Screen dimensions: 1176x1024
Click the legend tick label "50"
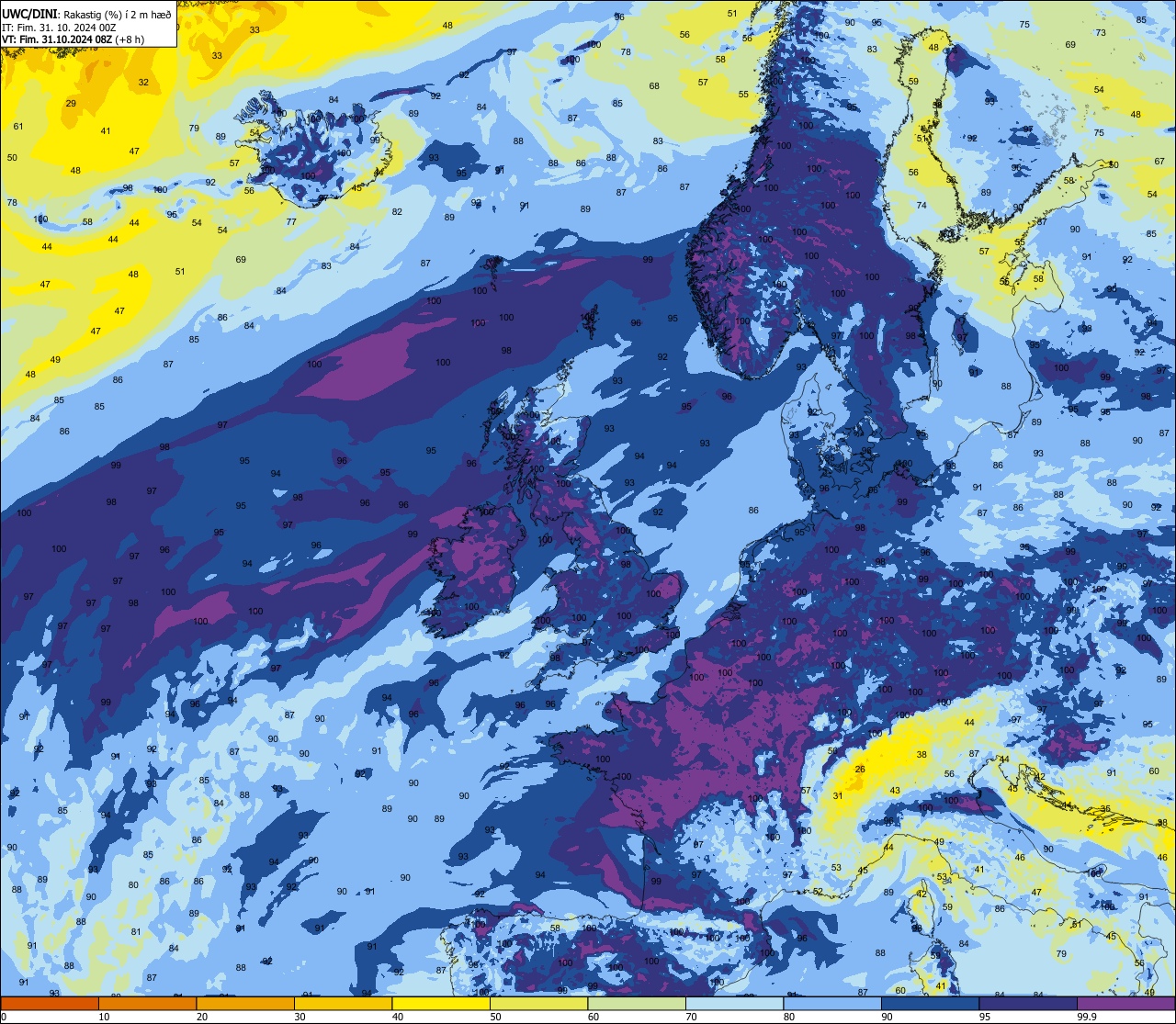pyautogui.click(x=495, y=1017)
